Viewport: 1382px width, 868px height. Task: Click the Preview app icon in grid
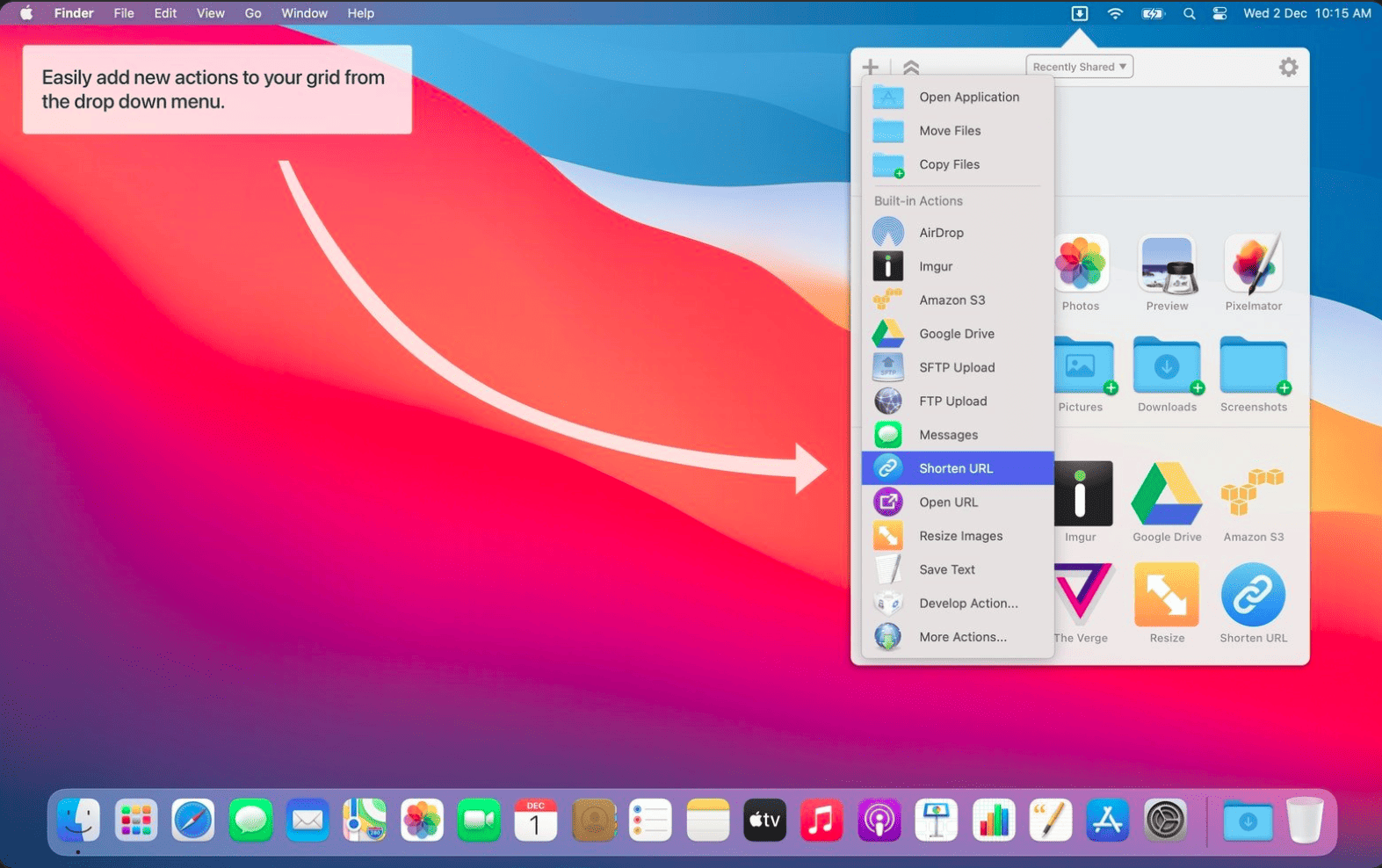tap(1167, 264)
